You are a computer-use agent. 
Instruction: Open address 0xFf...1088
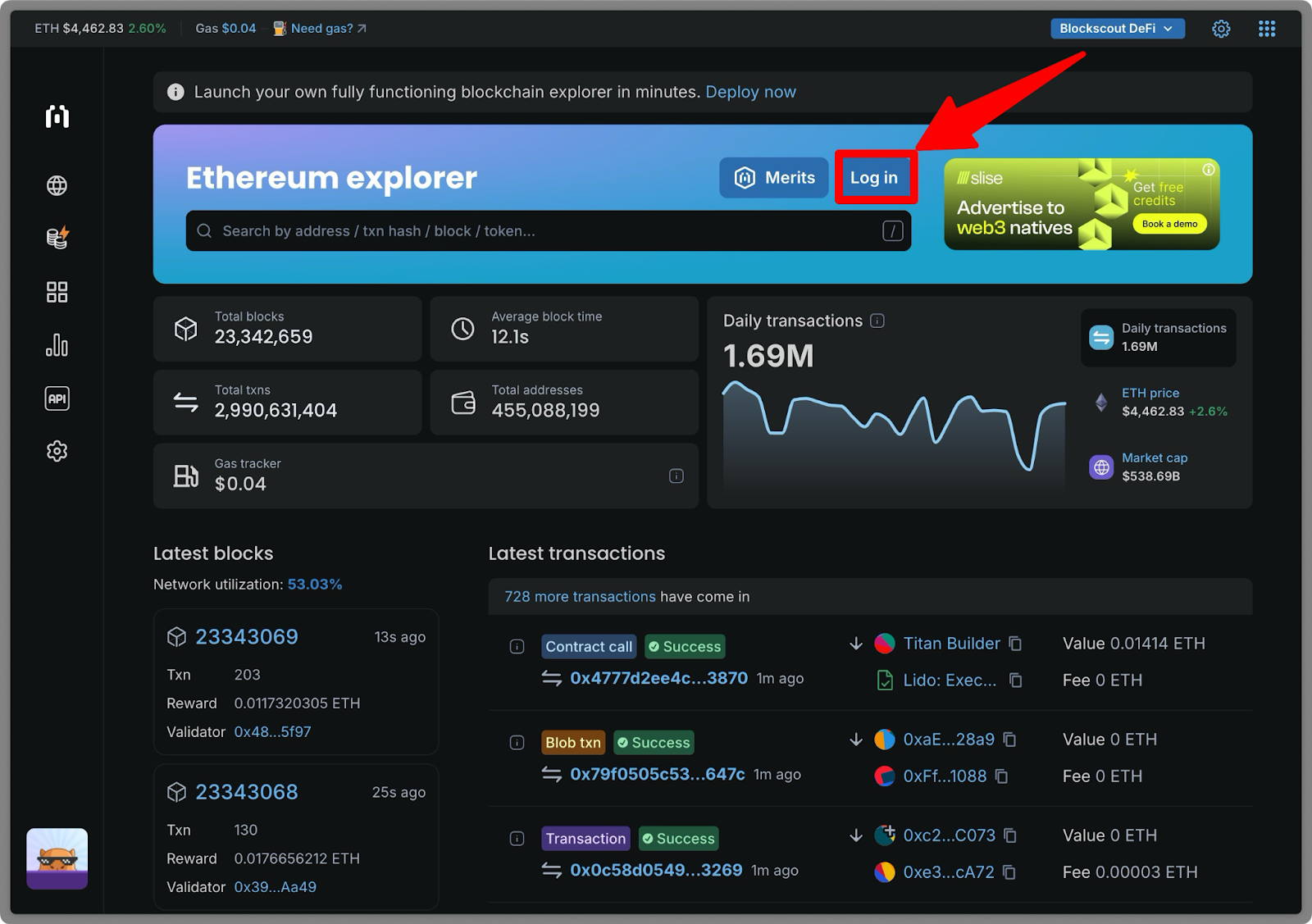[x=945, y=776]
